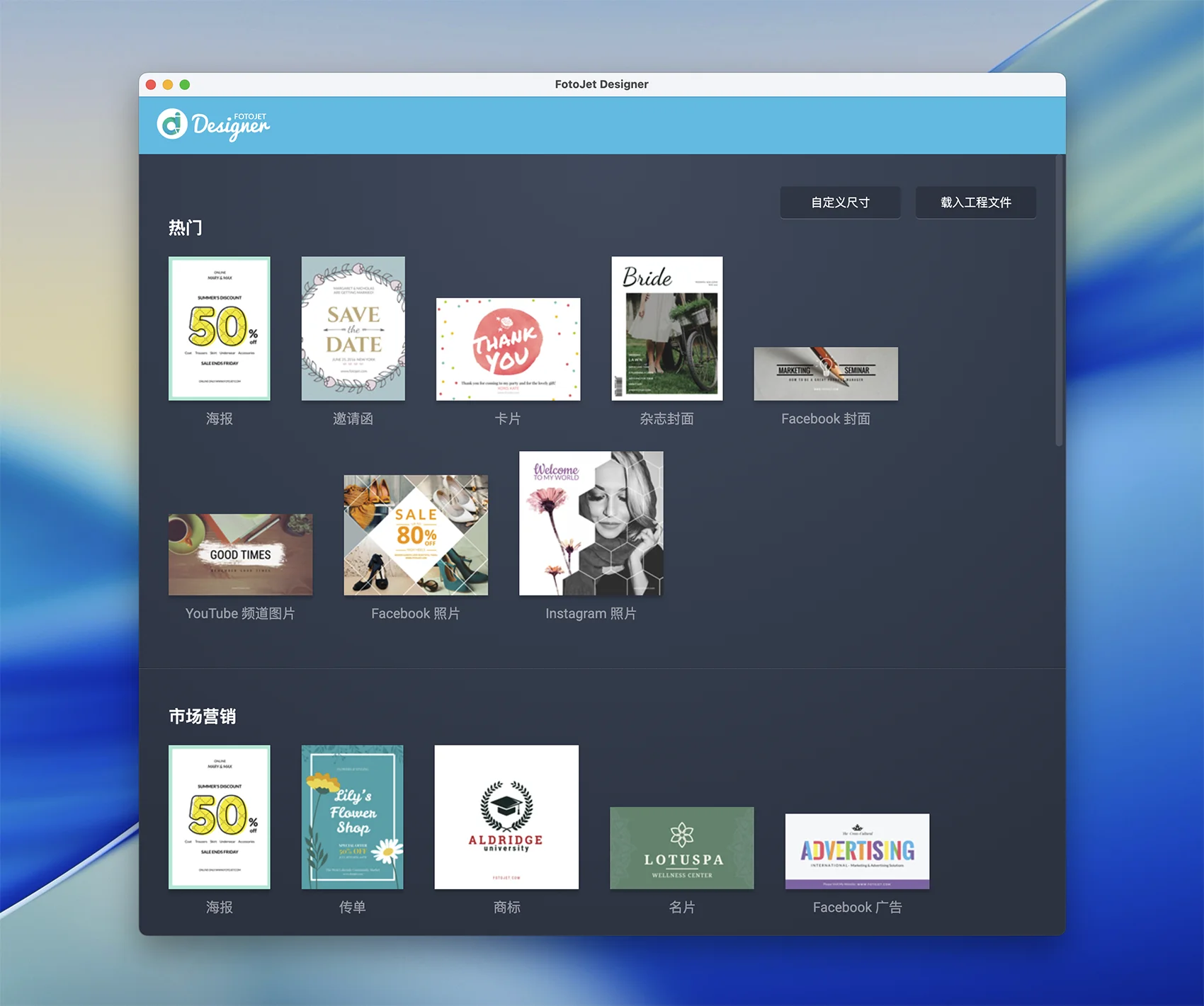
Task: Pick the Good Times YouTube channel art
Action: coord(240,554)
